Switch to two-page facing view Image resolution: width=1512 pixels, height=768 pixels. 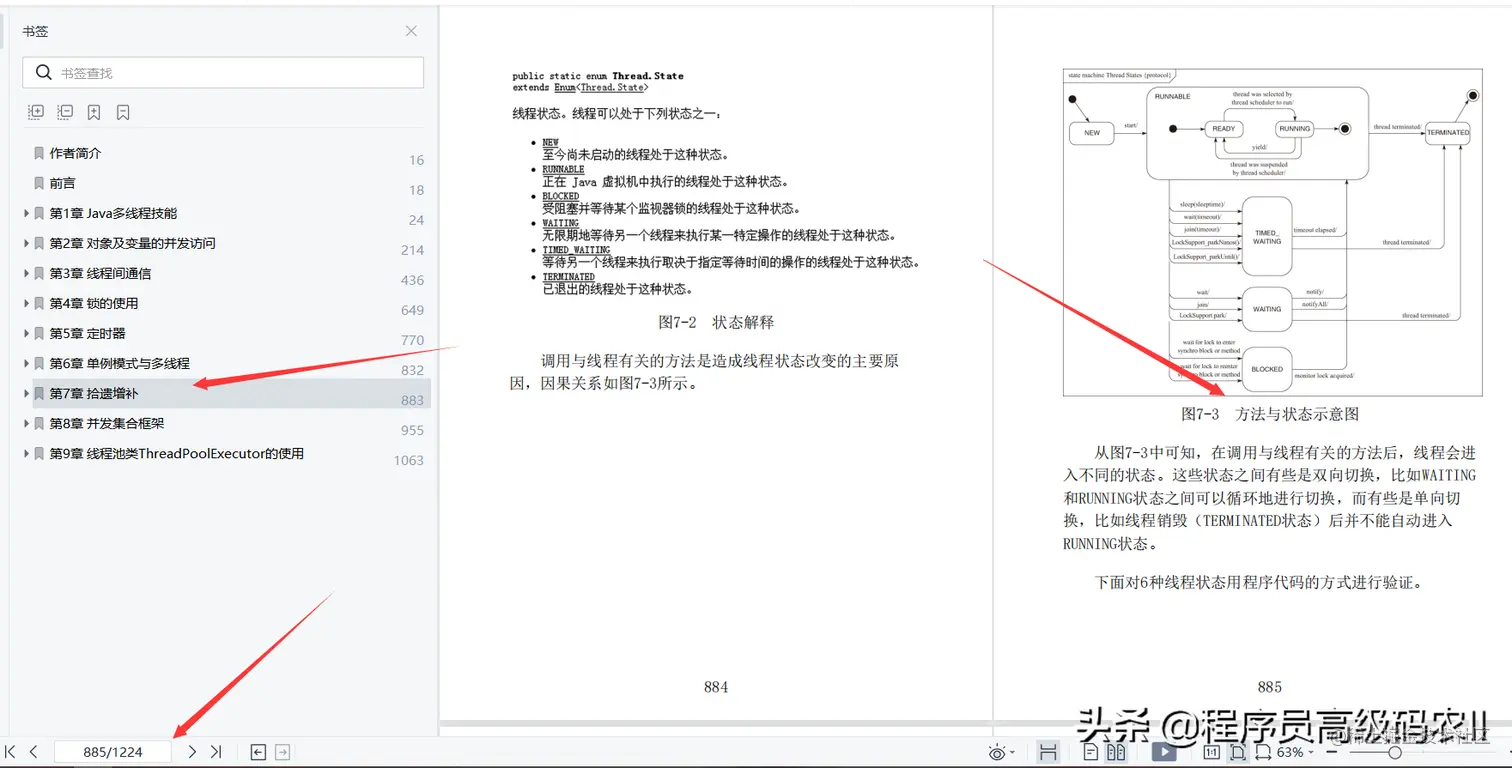click(x=1118, y=751)
